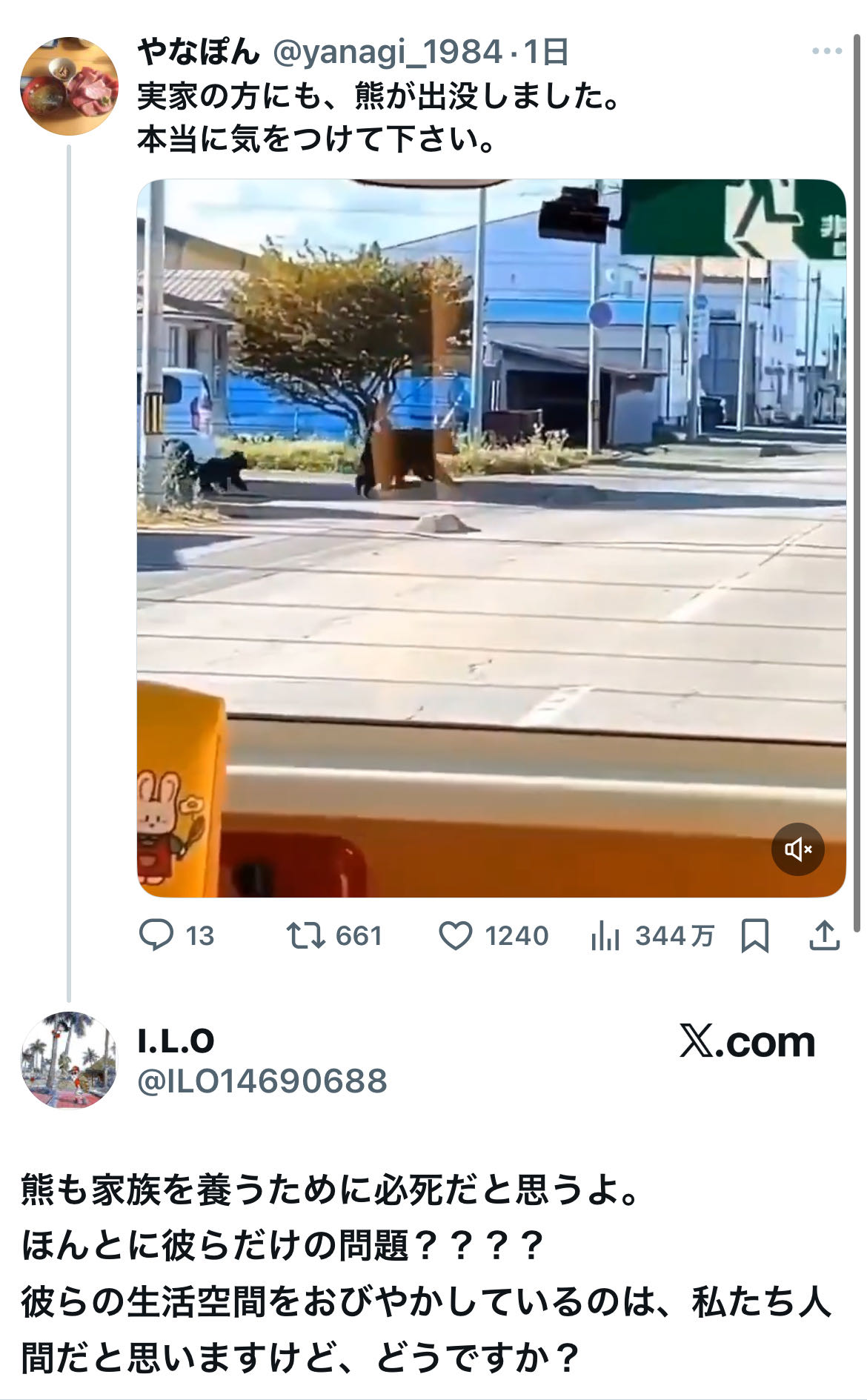This screenshot has height=1400, width=867.
Task: Play the bear video in the tweet
Action: tap(491, 538)
